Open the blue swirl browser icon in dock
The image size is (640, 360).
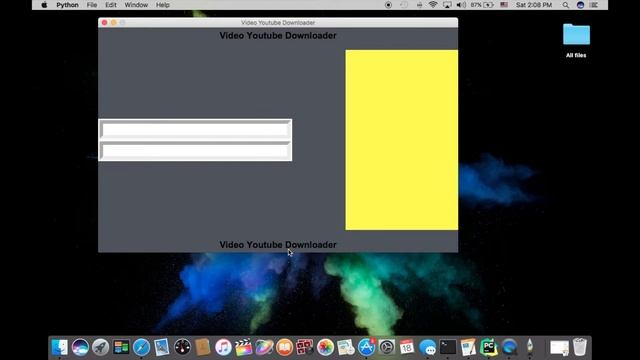coord(509,347)
